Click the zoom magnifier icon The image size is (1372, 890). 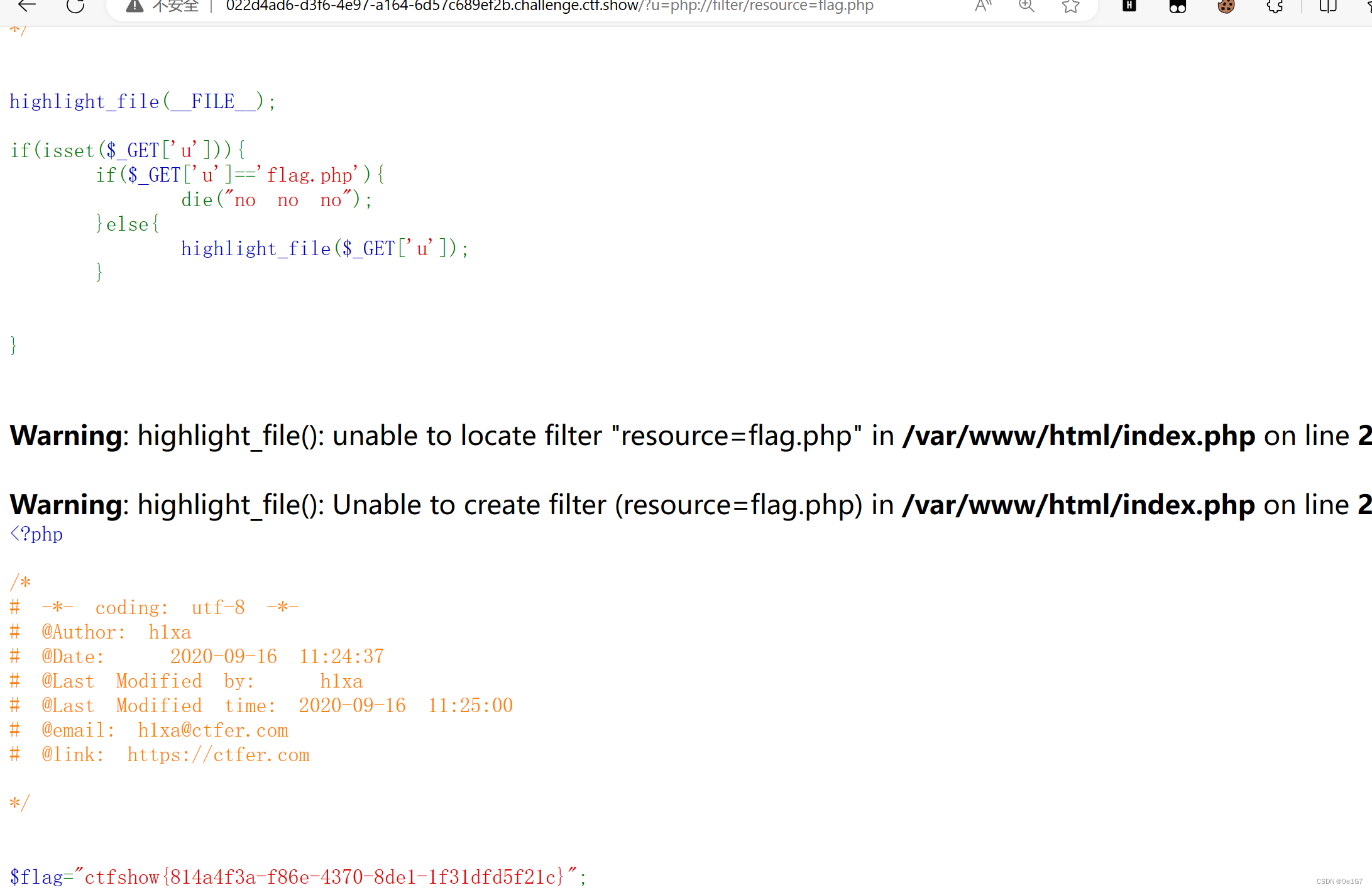(x=1026, y=6)
